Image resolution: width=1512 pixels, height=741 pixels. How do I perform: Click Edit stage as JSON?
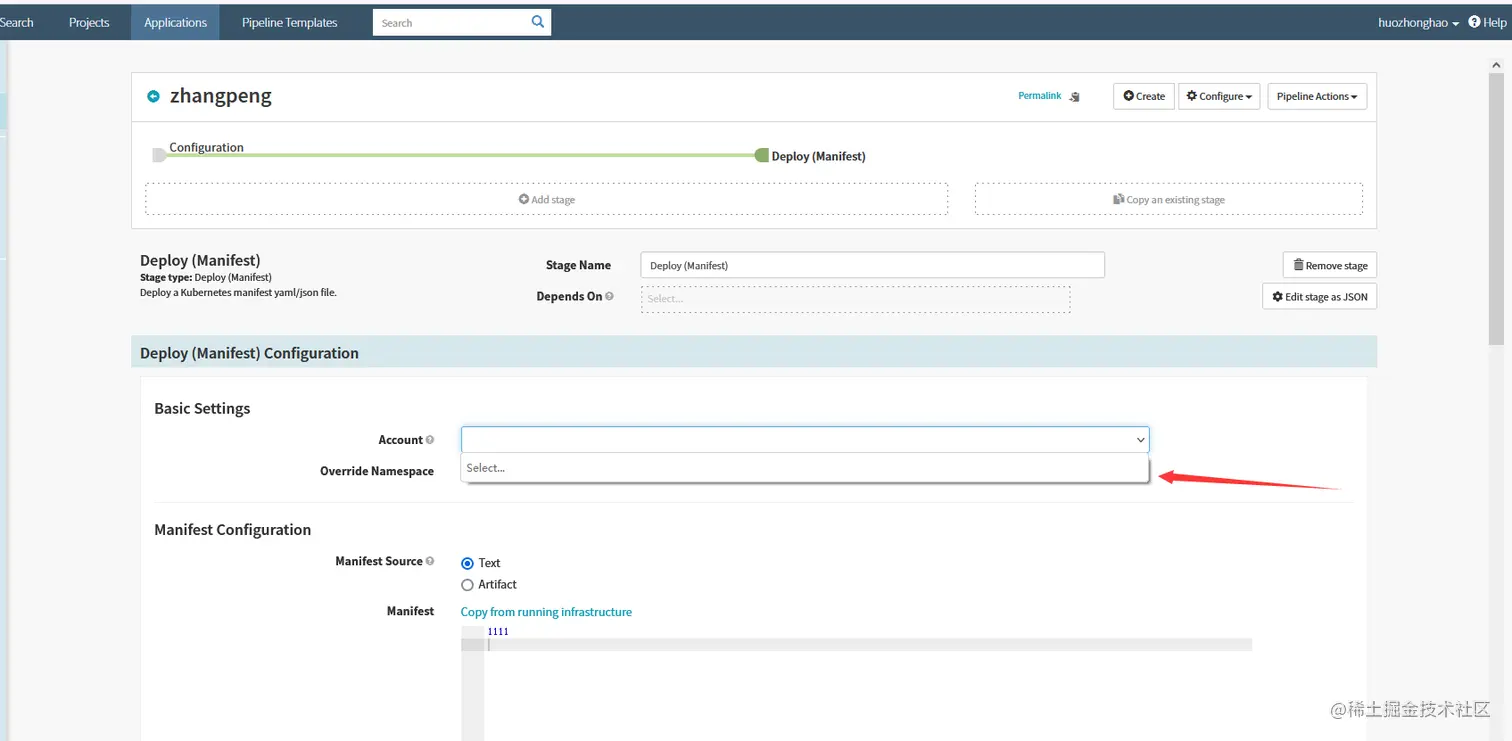[x=1320, y=297]
